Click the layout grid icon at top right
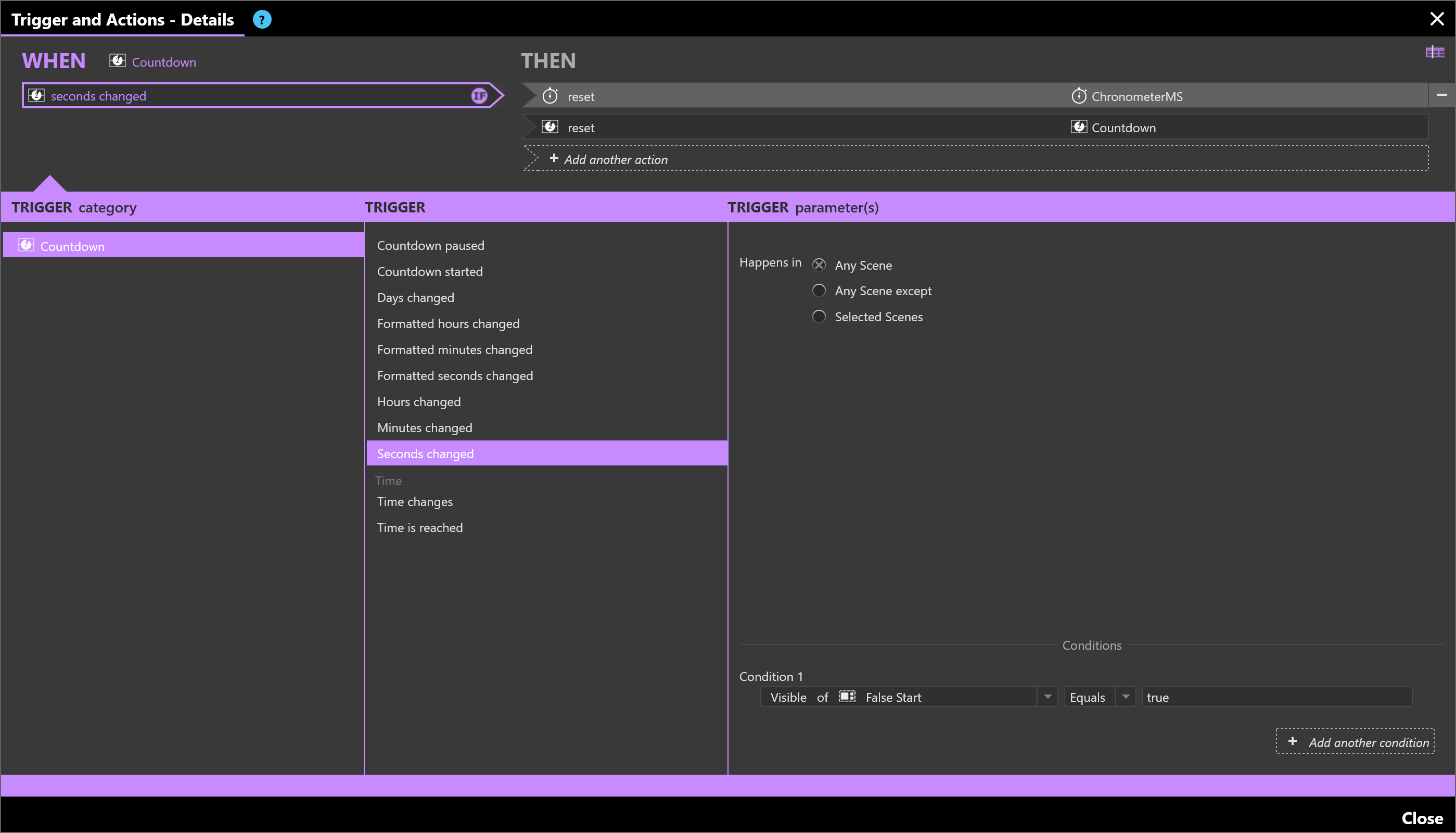Screen dimensions: 1456x833 [x=1435, y=53]
